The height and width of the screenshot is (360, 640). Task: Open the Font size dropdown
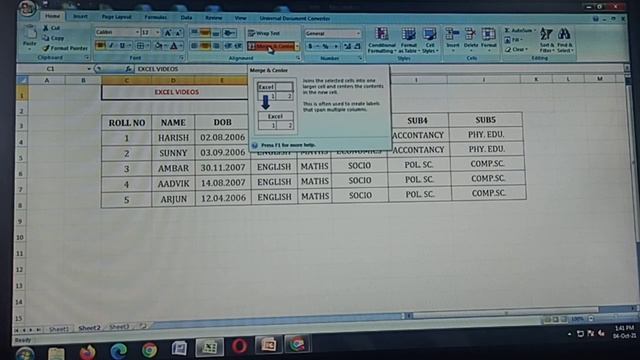coord(157,32)
